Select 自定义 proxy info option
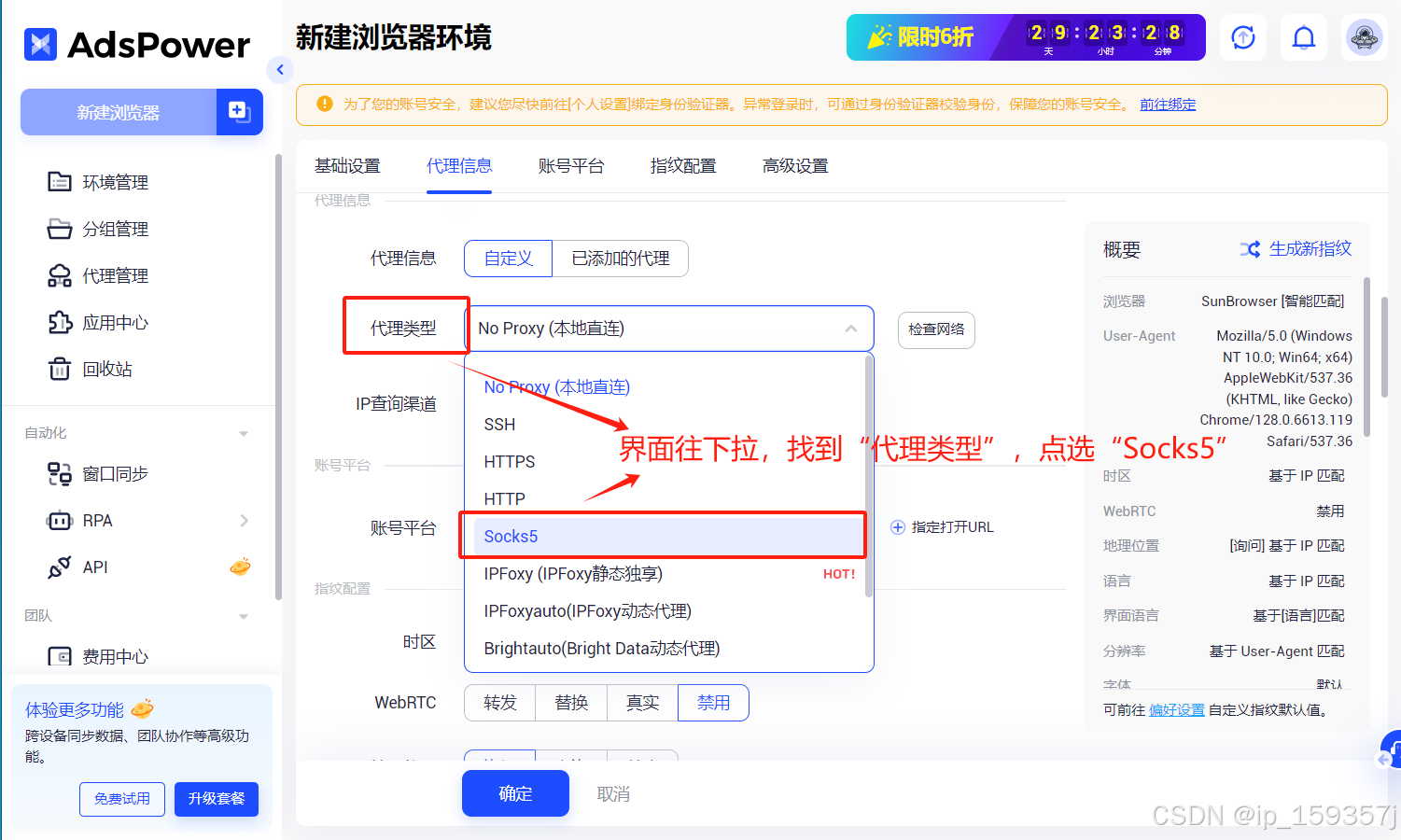Image resolution: width=1401 pixels, height=840 pixels. coord(509,259)
